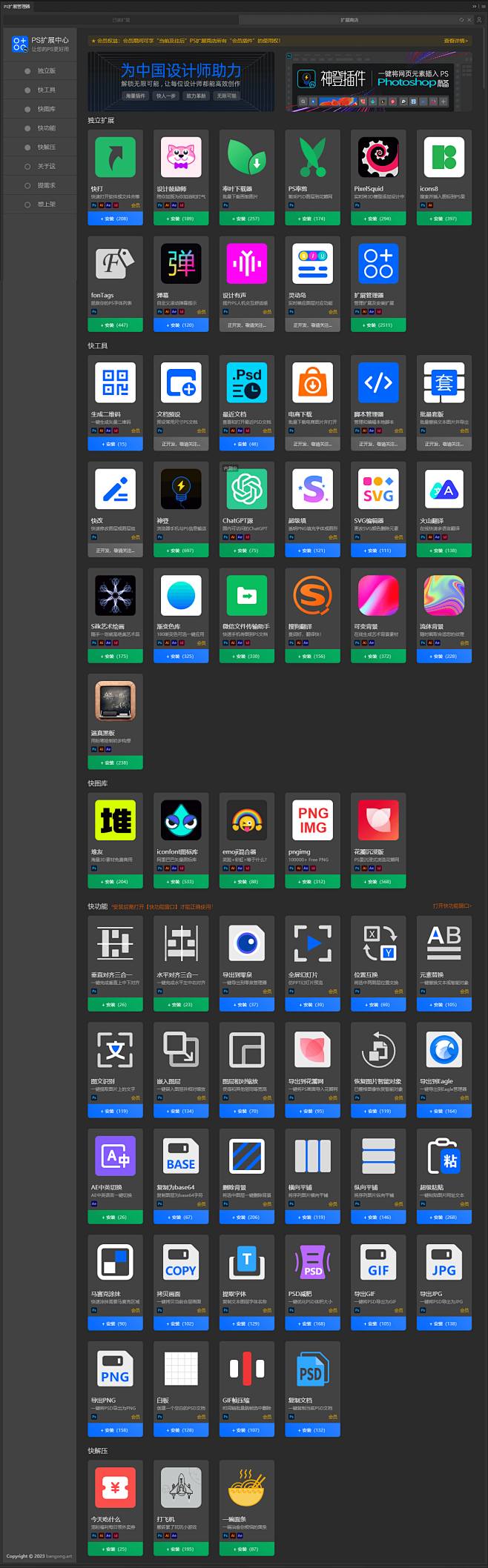Expand the panel with the double-arrow icon
Viewport: 488px width, 1568px height.
474,6
